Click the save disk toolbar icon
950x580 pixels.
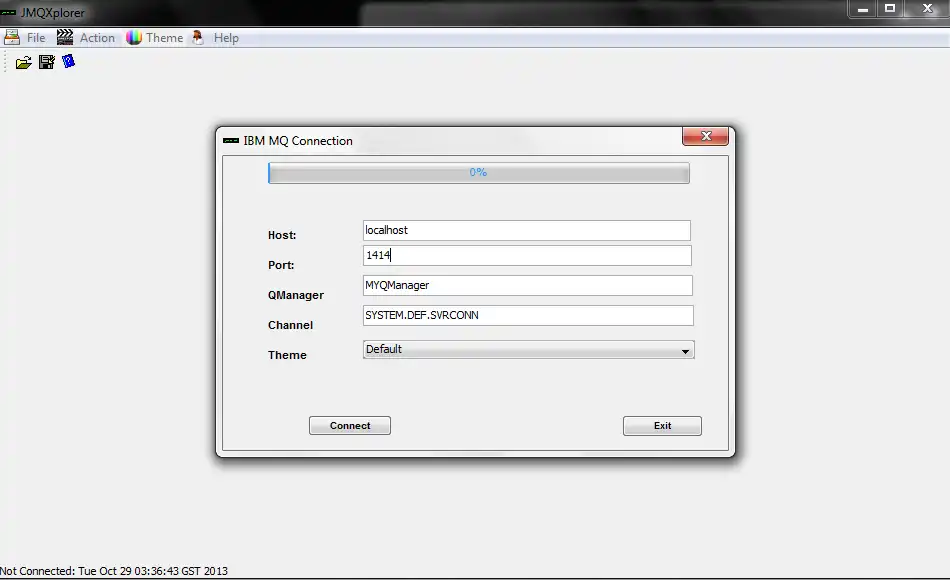(x=47, y=62)
